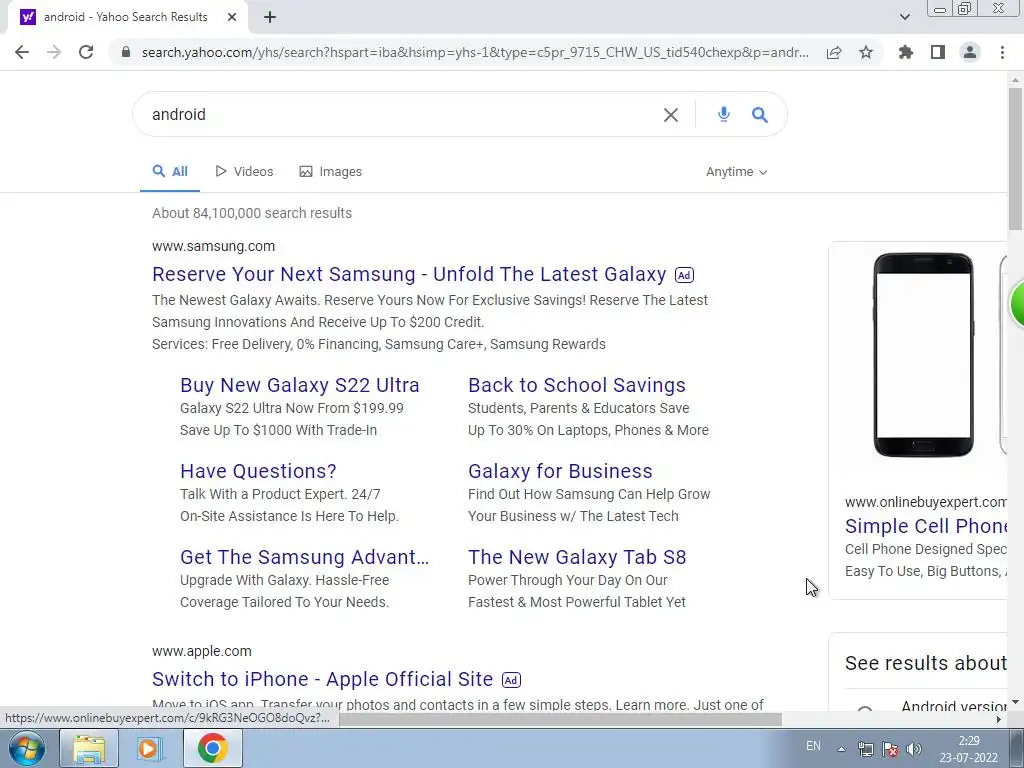Click the Chrome taskbar icon
The height and width of the screenshot is (768, 1024).
tap(212, 748)
